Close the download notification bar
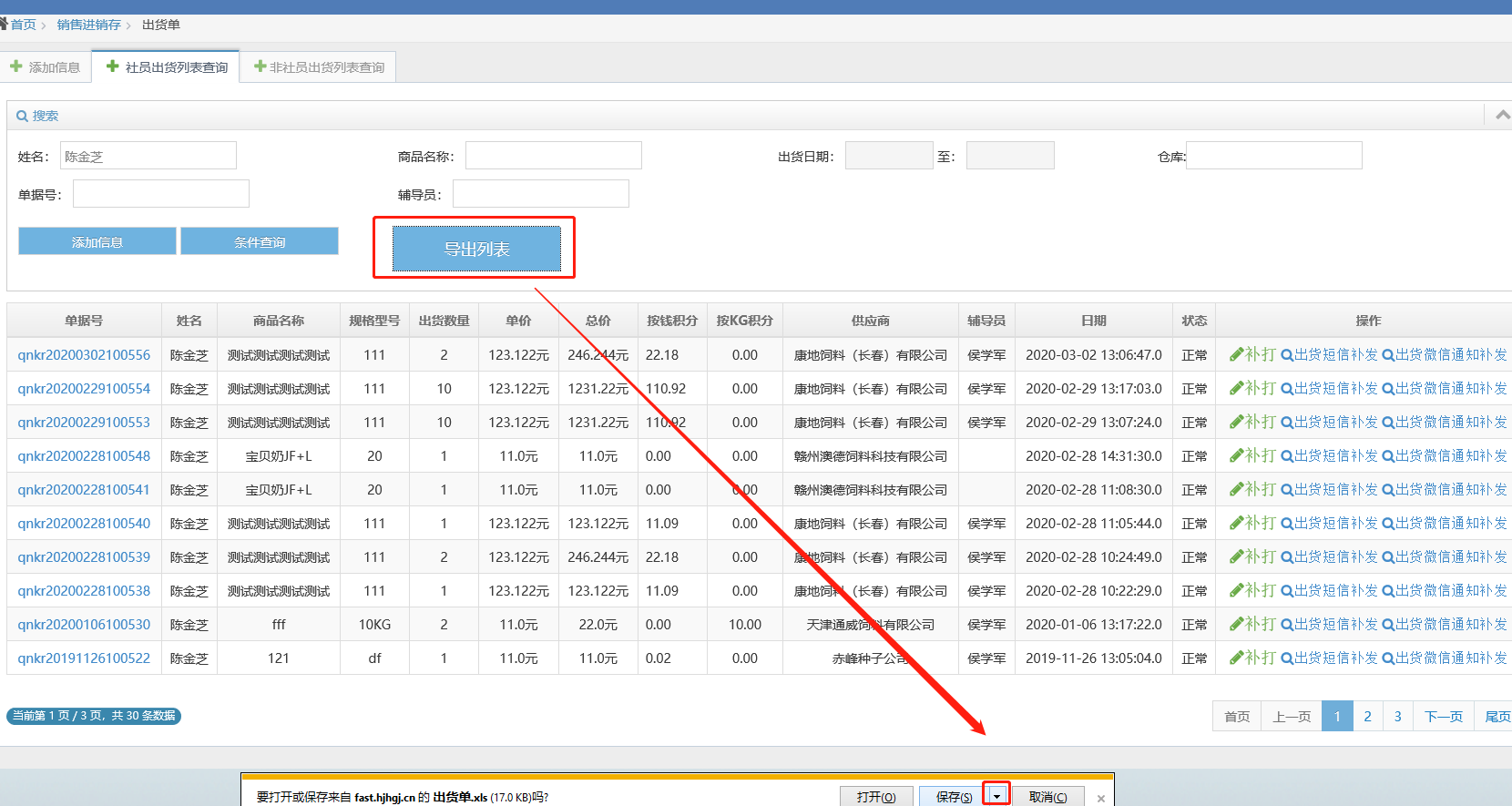 (1100, 798)
